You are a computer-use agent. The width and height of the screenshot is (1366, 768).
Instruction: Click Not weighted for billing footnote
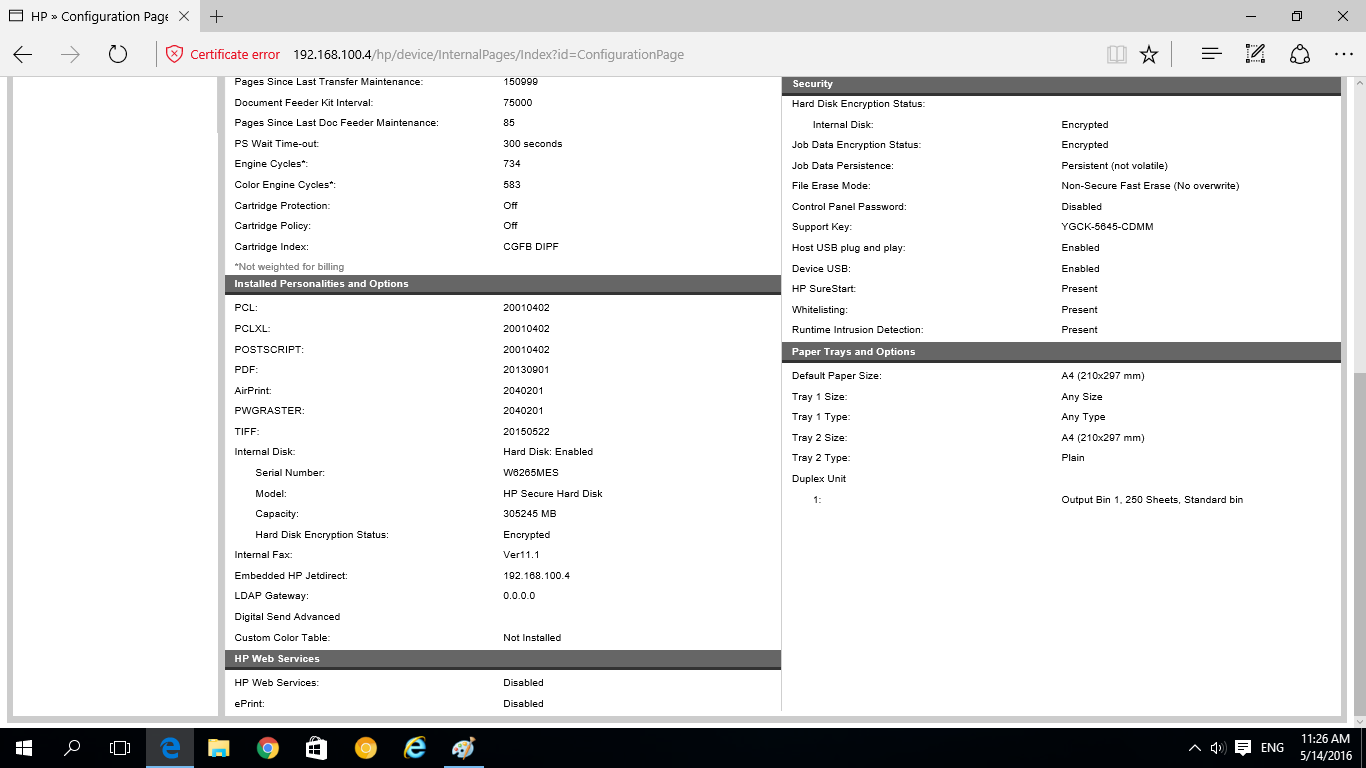pos(289,267)
